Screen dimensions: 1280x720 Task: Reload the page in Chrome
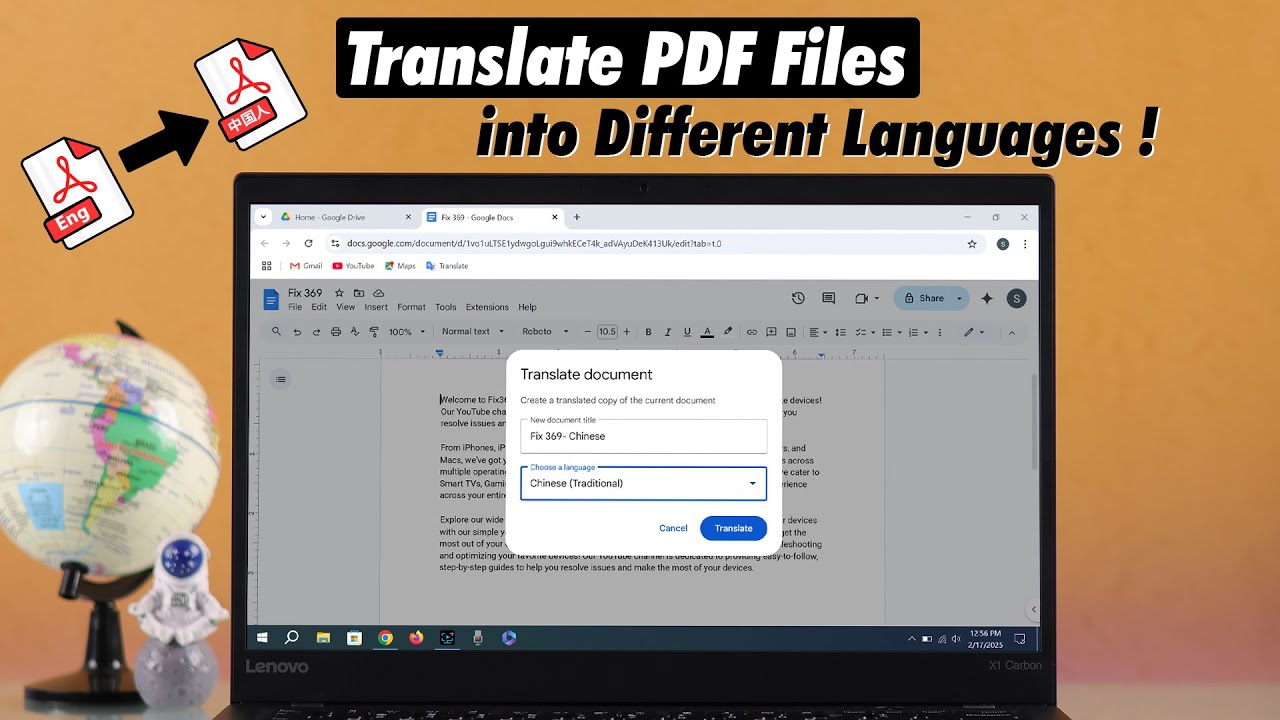[308, 243]
